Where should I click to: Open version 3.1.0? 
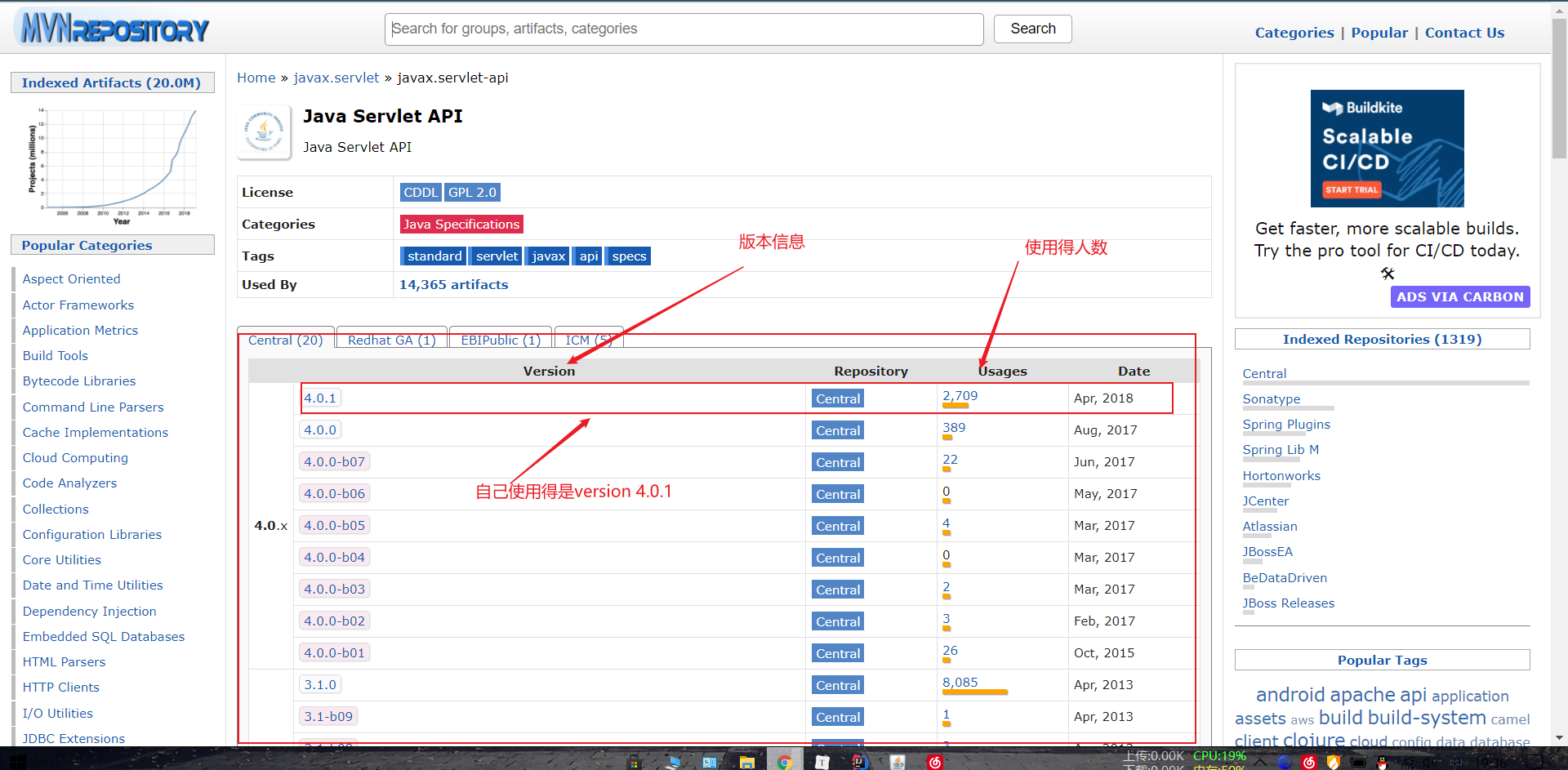tap(320, 684)
